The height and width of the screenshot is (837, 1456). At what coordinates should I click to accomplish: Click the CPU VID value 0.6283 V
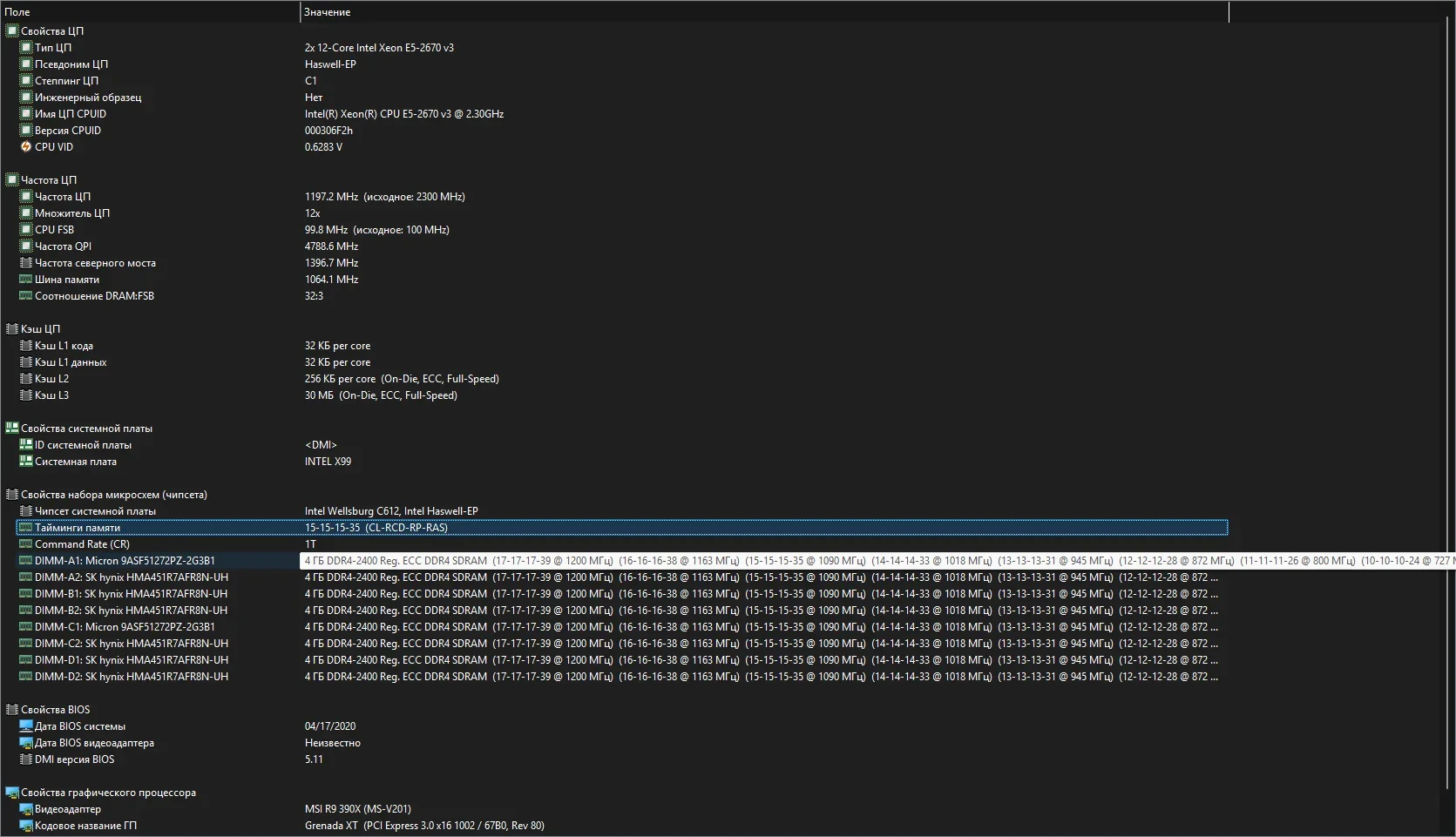[x=323, y=147]
